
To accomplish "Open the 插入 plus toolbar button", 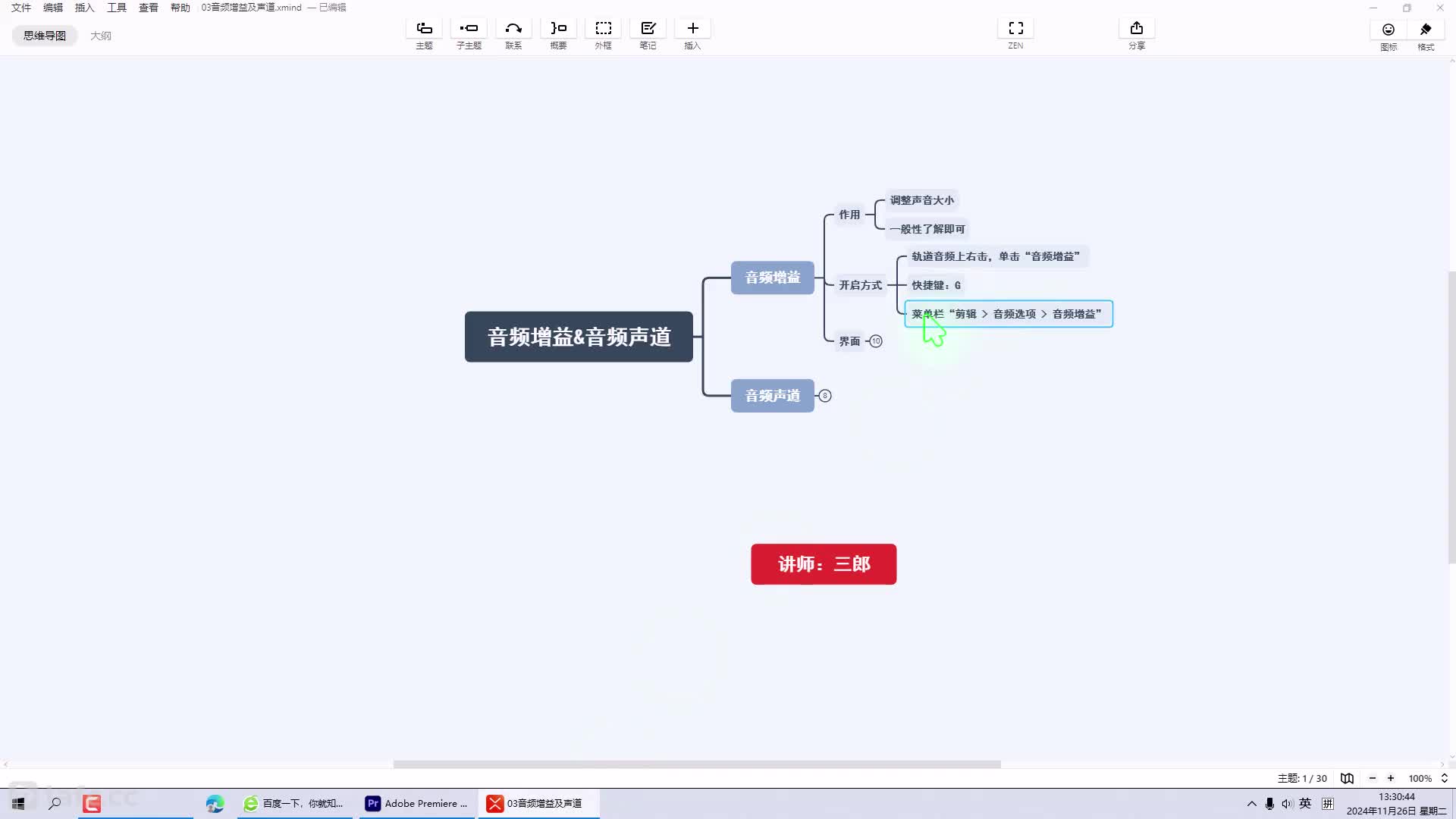I will pyautogui.click(x=692, y=35).
